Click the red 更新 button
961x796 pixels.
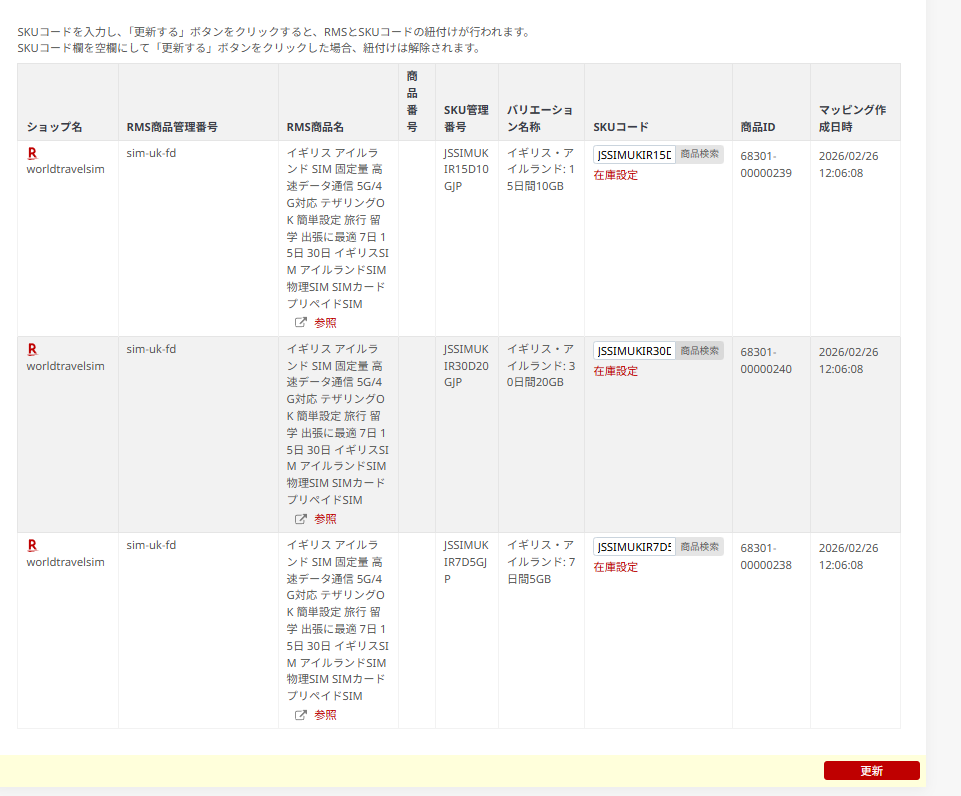871,770
